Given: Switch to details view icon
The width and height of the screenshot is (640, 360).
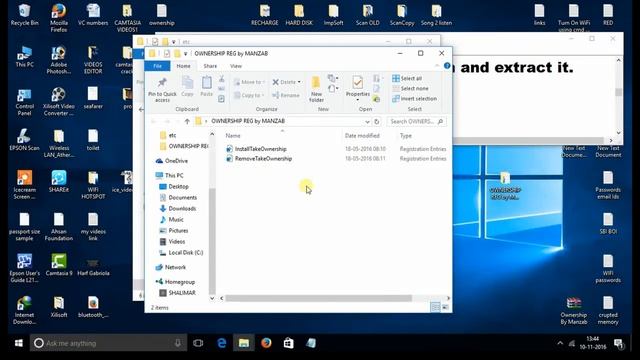Looking at the screenshot, I should pyautogui.click(x=435, y=307).
